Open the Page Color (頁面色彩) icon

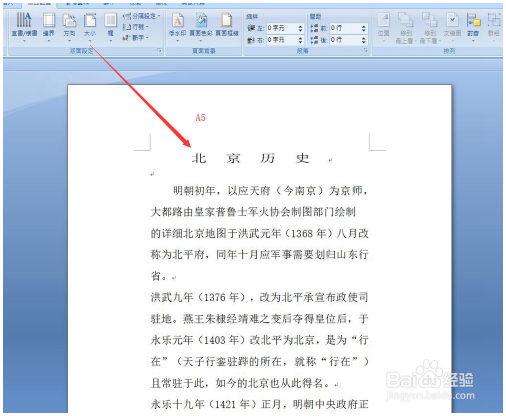(x=201, y=27)
